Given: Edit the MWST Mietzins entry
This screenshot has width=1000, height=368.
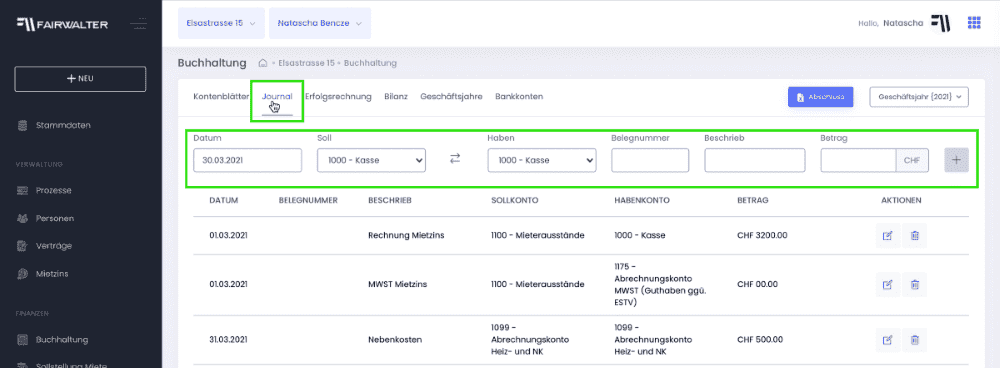Looking at the screenshot, I should tap(887, 284).
